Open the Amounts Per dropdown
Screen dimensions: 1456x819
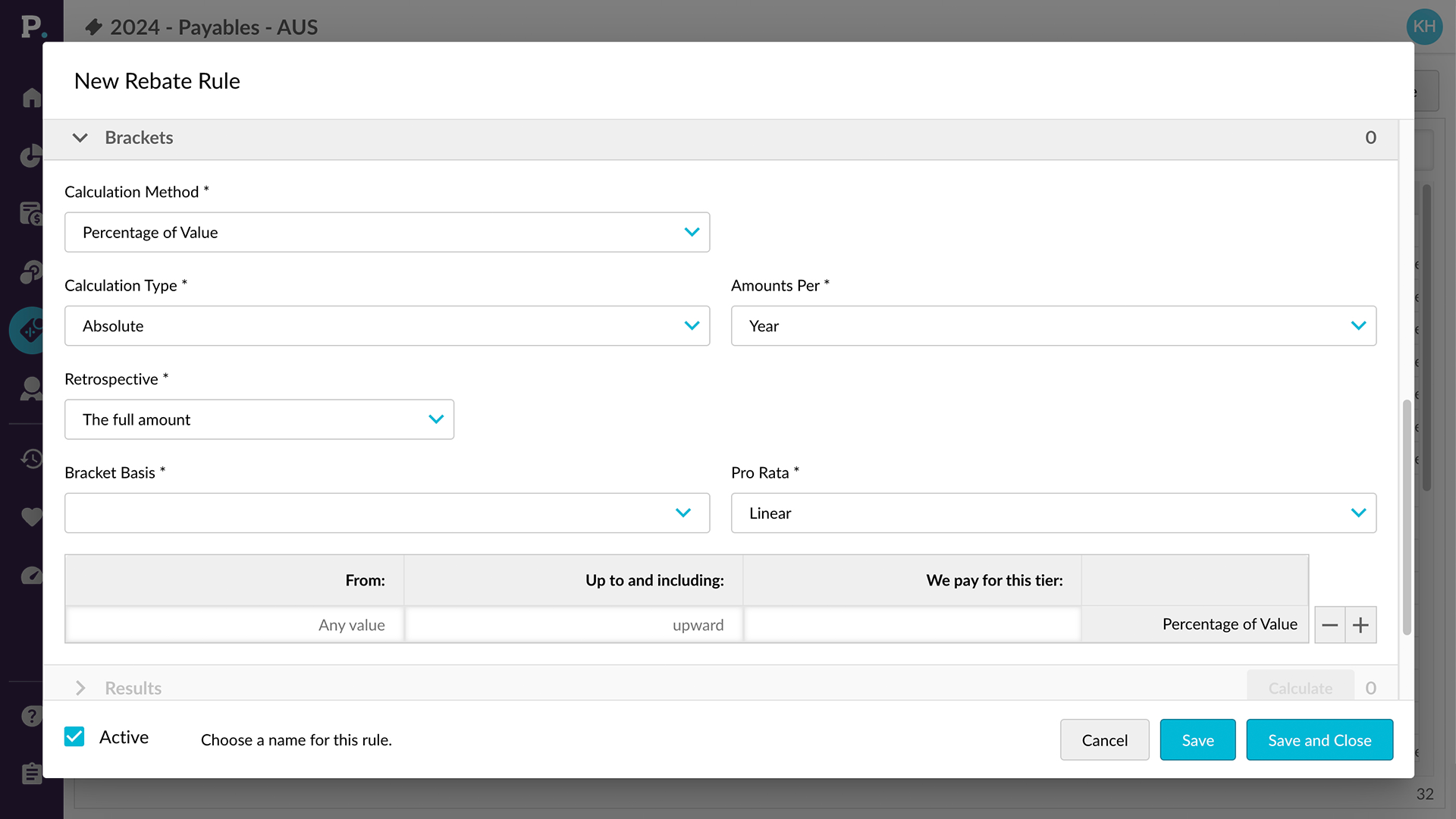coord(1053,326)
